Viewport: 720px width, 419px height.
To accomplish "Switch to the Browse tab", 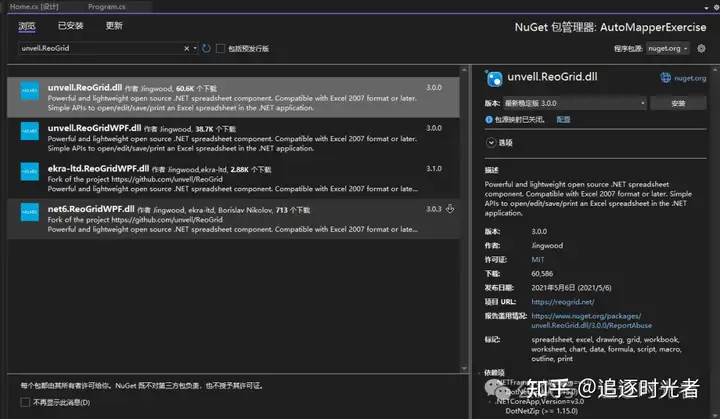I will pos(27,26).
